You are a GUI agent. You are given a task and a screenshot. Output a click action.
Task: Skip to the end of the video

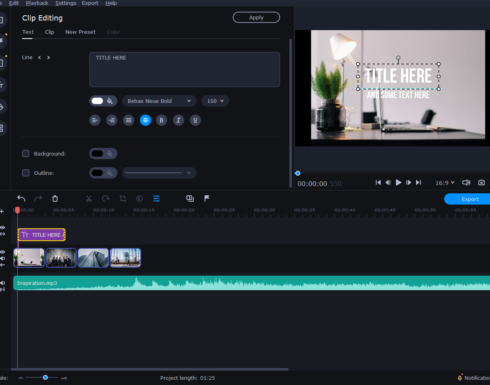(419, 183)
